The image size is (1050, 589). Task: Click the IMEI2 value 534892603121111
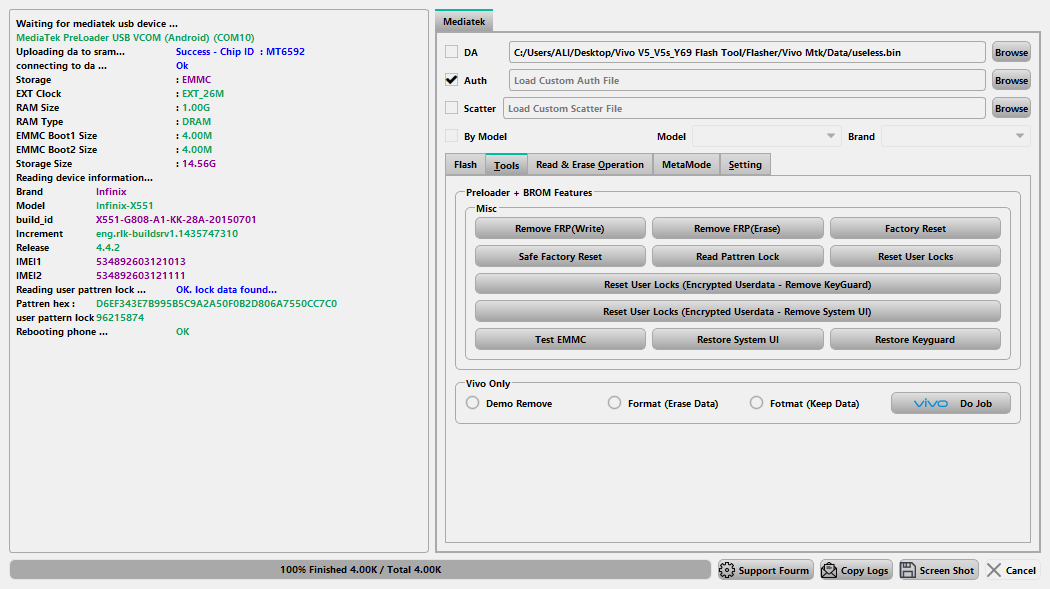(x=141, y=276)
